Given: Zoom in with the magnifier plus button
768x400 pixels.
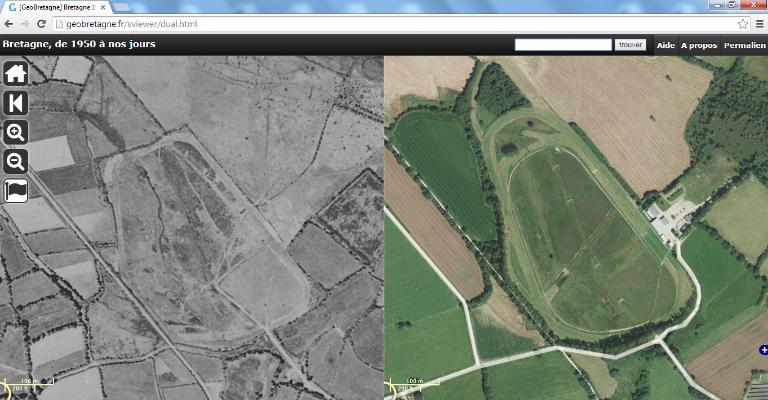Looking at the screenshot, I should [16, 132].
